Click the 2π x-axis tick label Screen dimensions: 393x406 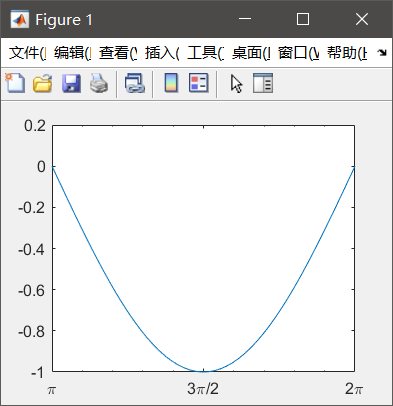354,389
